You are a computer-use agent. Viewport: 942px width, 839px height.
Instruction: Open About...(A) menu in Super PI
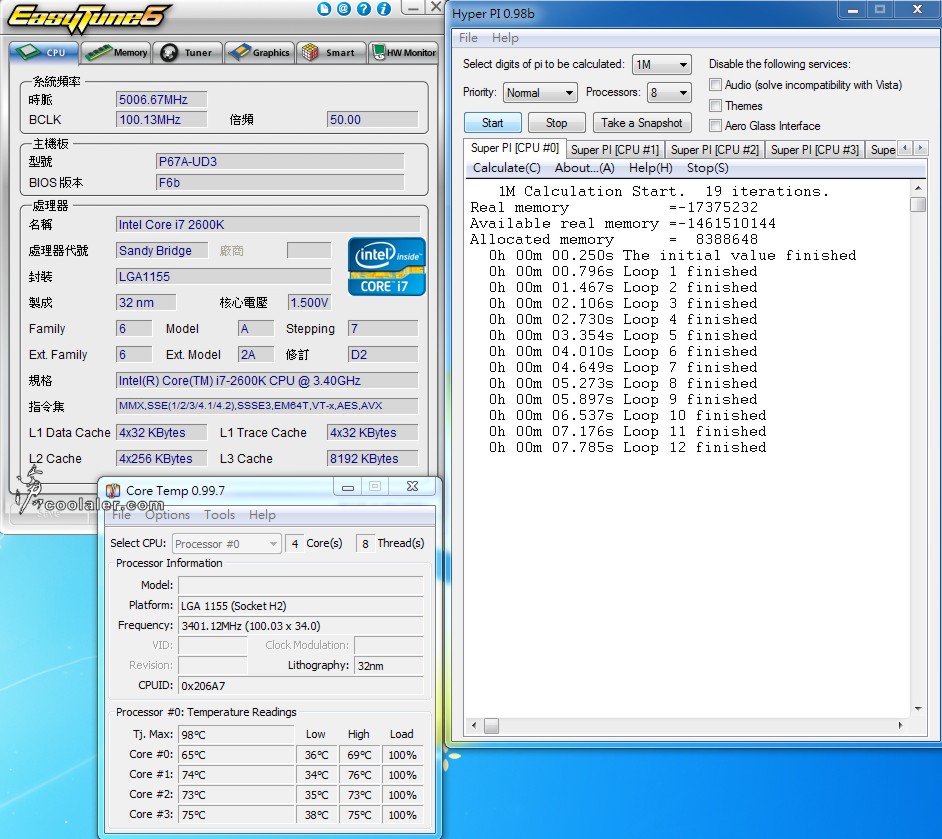pos(584,168)
